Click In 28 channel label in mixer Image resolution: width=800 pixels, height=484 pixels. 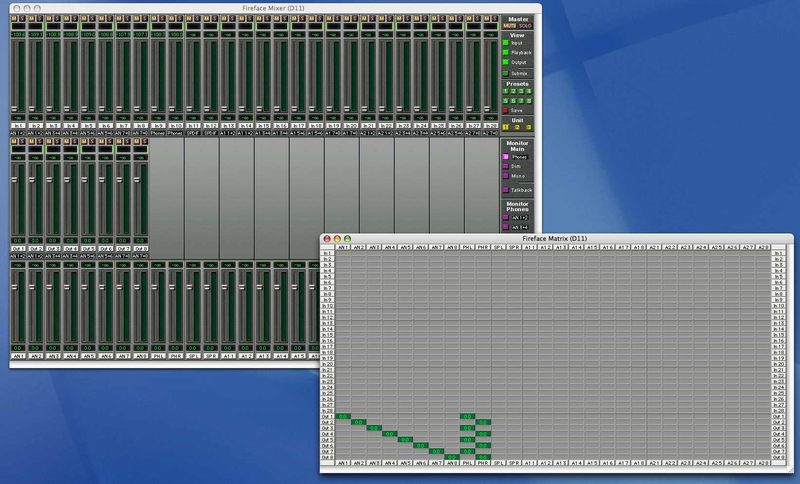pyautogui.click(x=490, y=125)
